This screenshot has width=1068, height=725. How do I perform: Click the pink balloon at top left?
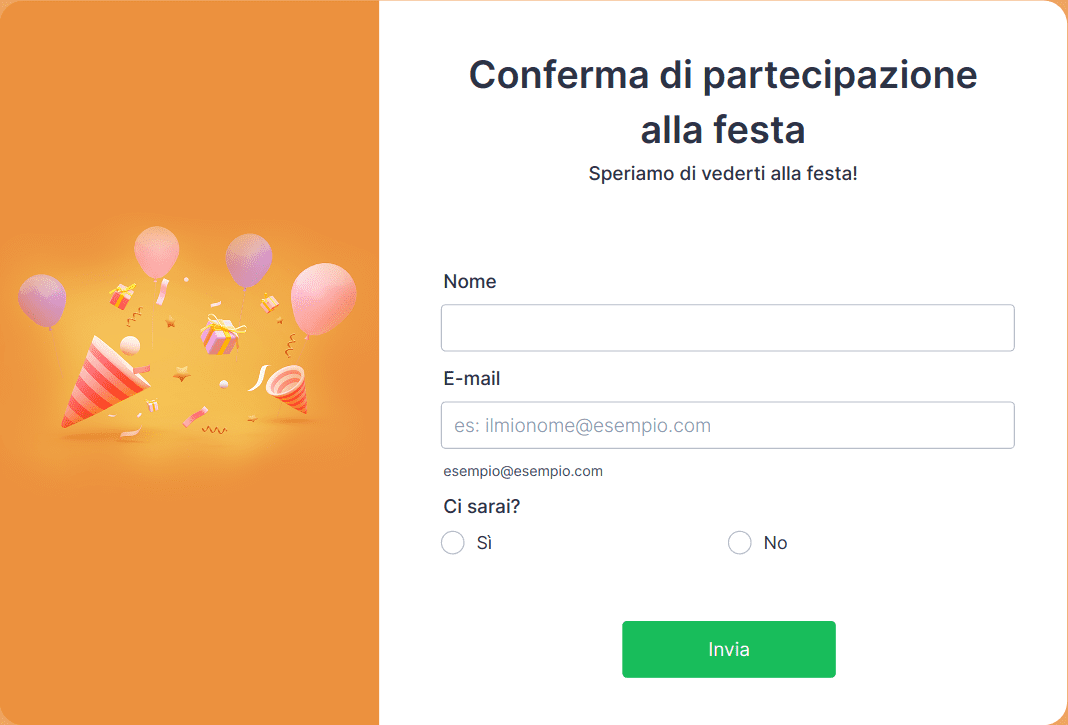click(x=156, y=250)
